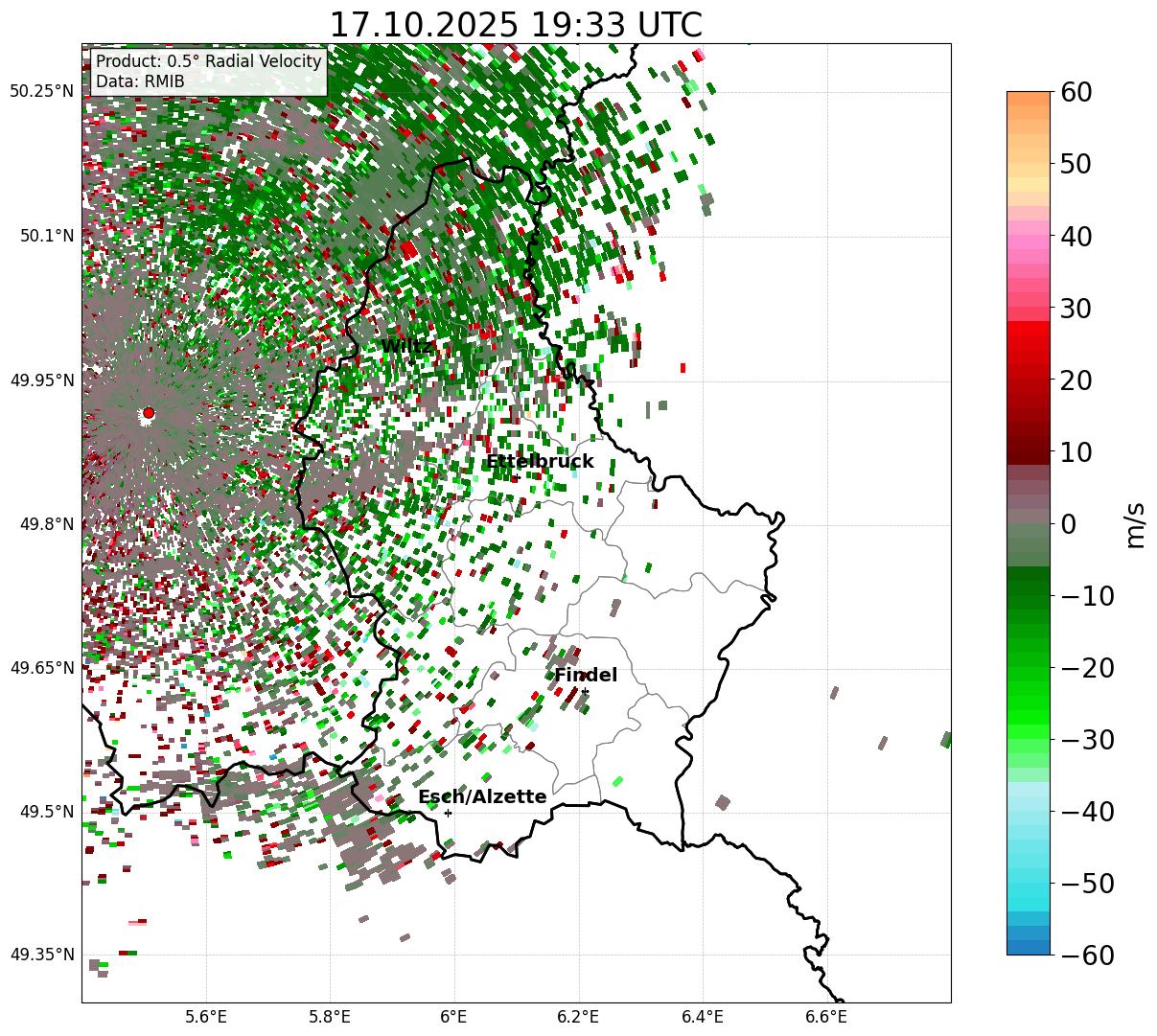Click the 6.4°E longitude tick label
This screenshot has width=1157, height=1036.
pos(703,1017)
